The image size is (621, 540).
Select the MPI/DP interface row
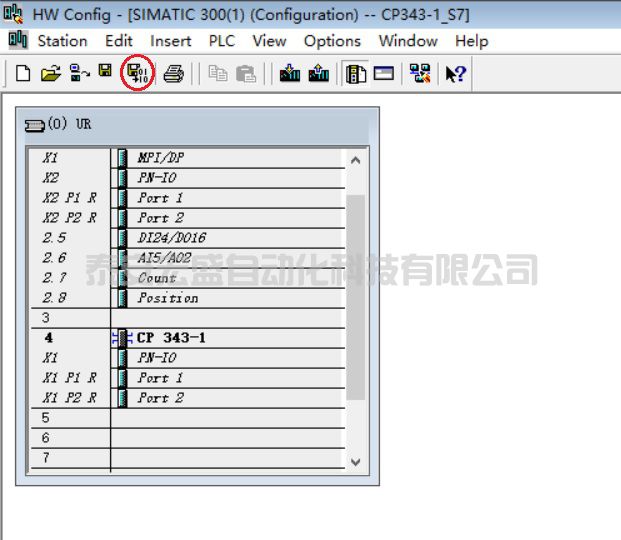160,158
